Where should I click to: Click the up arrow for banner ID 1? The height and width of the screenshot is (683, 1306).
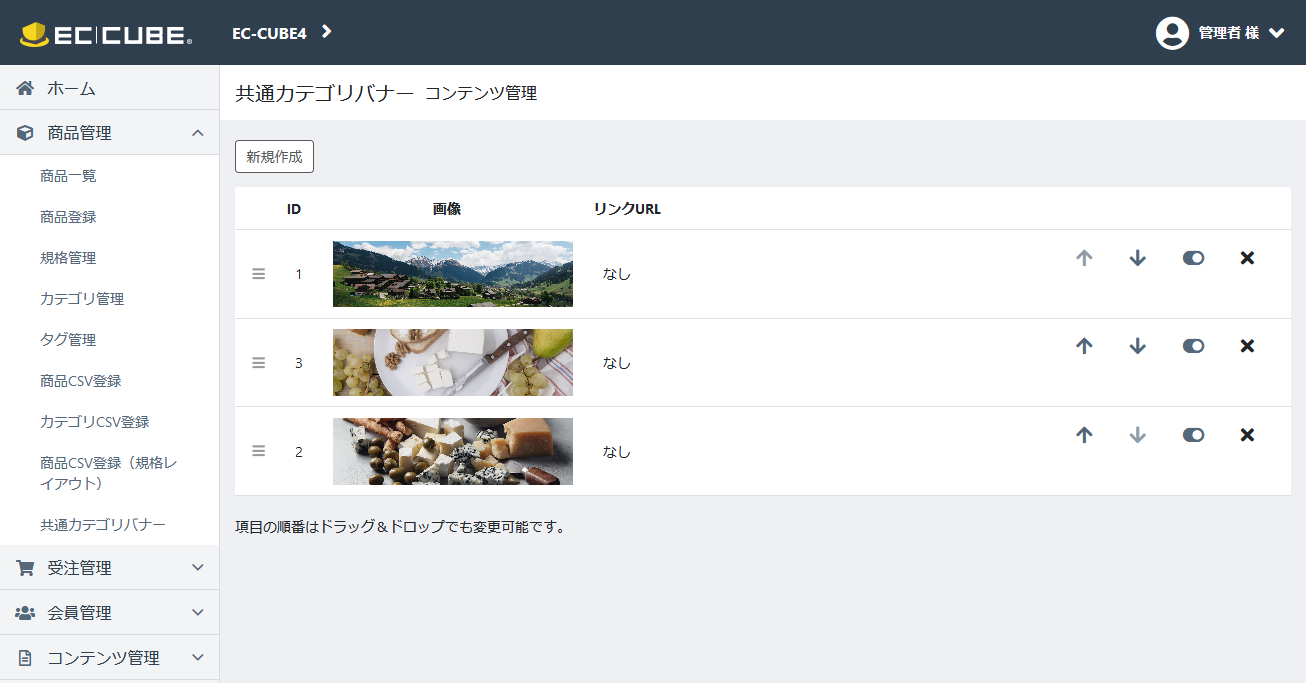tap(1084, 258)
